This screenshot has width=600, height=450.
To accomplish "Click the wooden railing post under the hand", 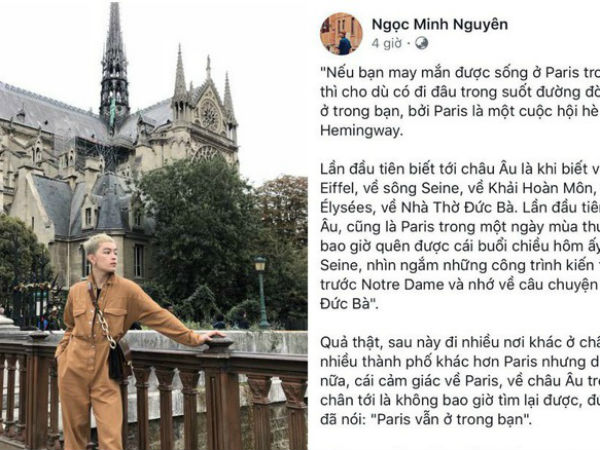I will coord(222,394).
